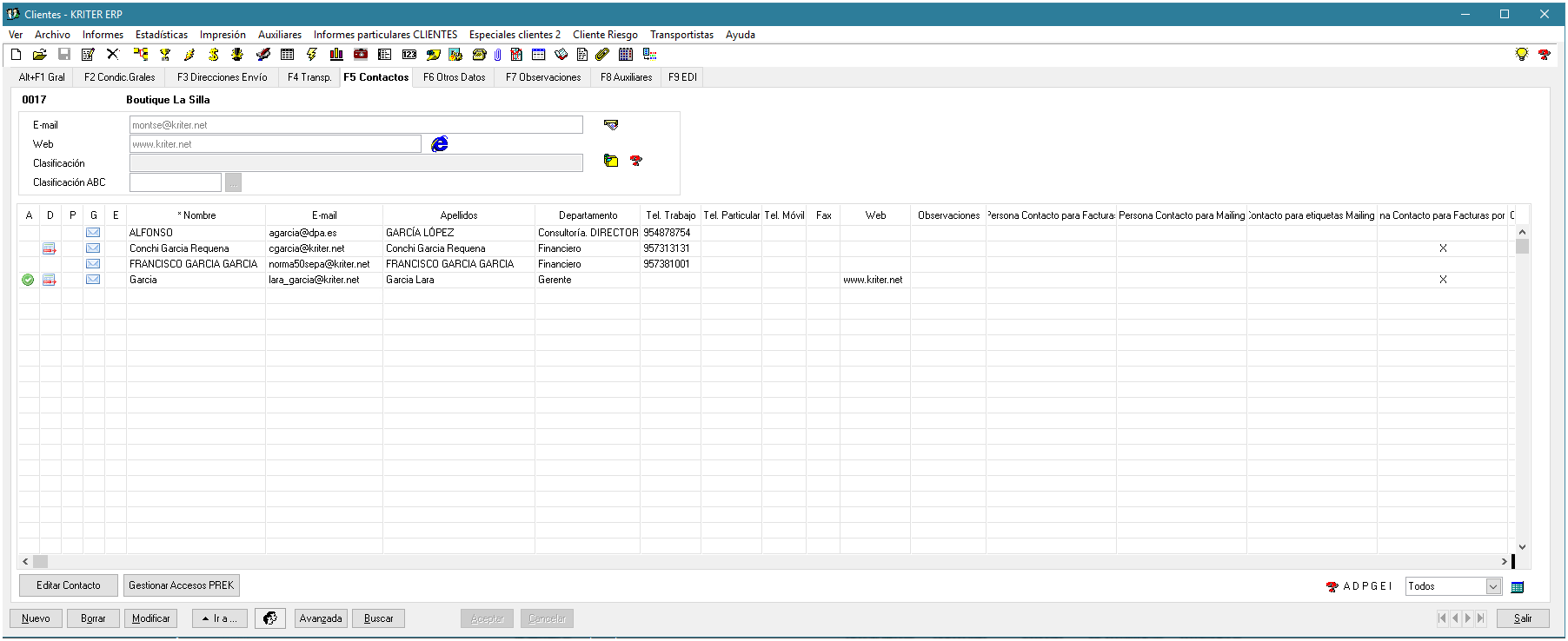Select the cell 'agarcia@dpa.es'
This screenshot has width=1568, height=641.
tap(324, 233)
